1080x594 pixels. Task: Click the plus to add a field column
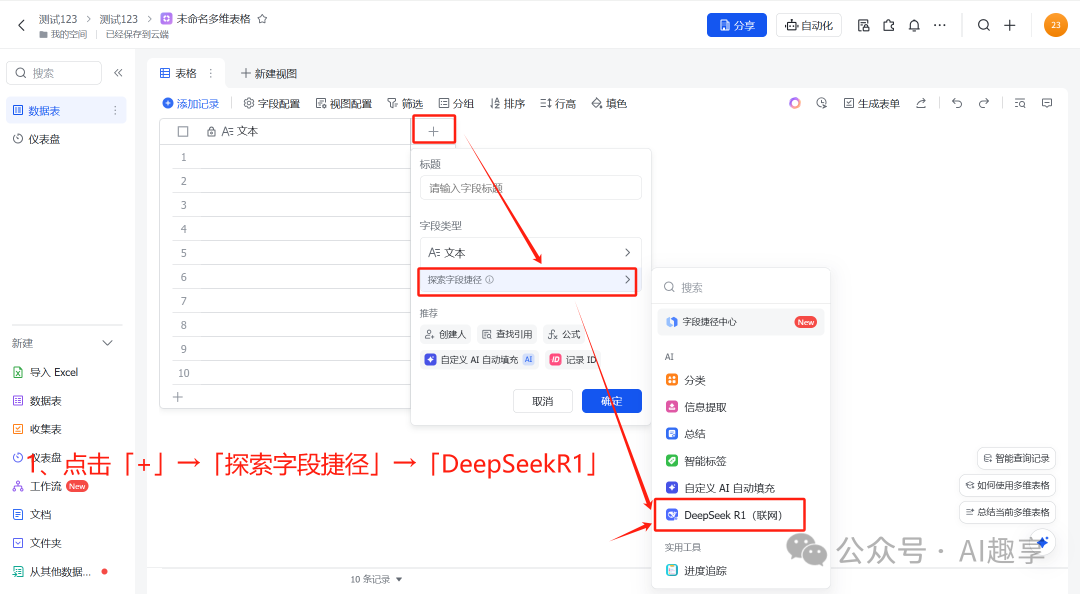[433, 131]
